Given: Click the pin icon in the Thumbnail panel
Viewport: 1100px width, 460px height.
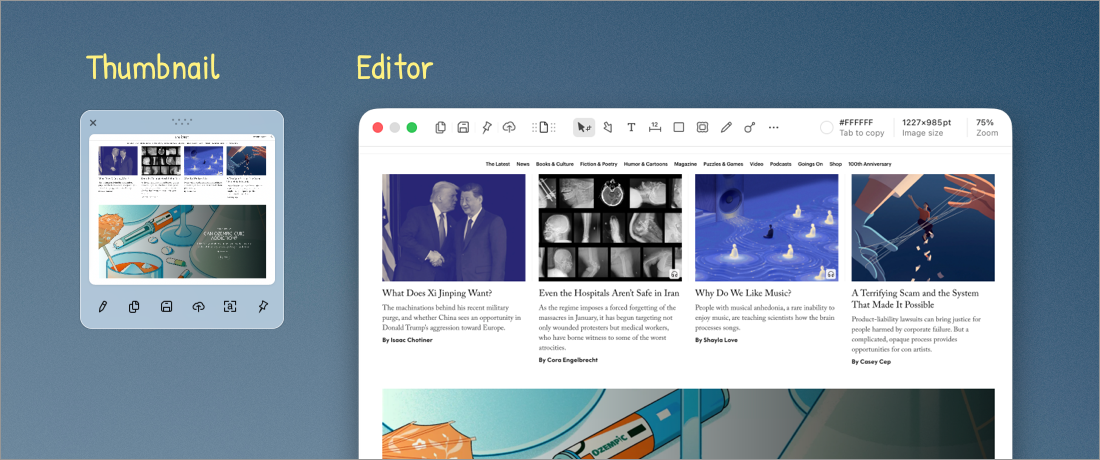Looking at the screenshot, I should click(263, 306).
